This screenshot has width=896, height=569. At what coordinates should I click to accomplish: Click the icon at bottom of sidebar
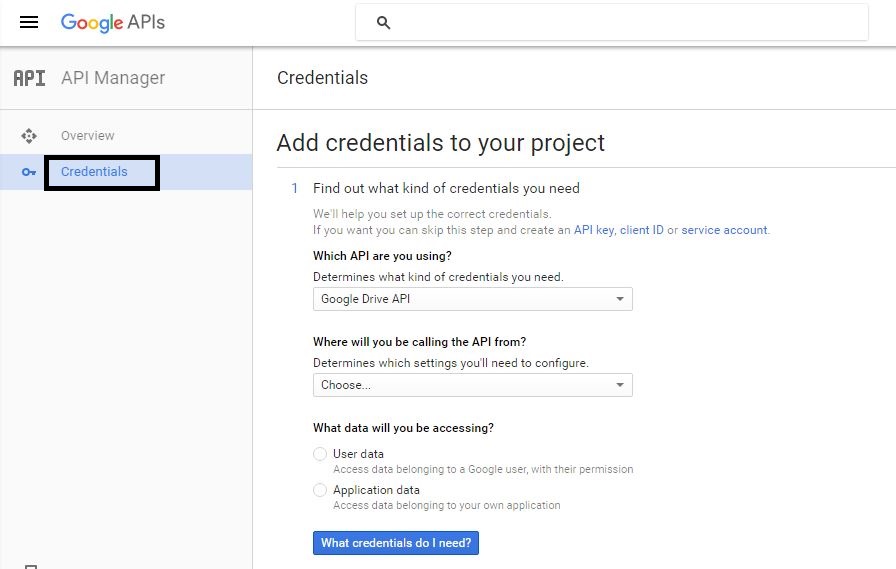pos(30,565)
